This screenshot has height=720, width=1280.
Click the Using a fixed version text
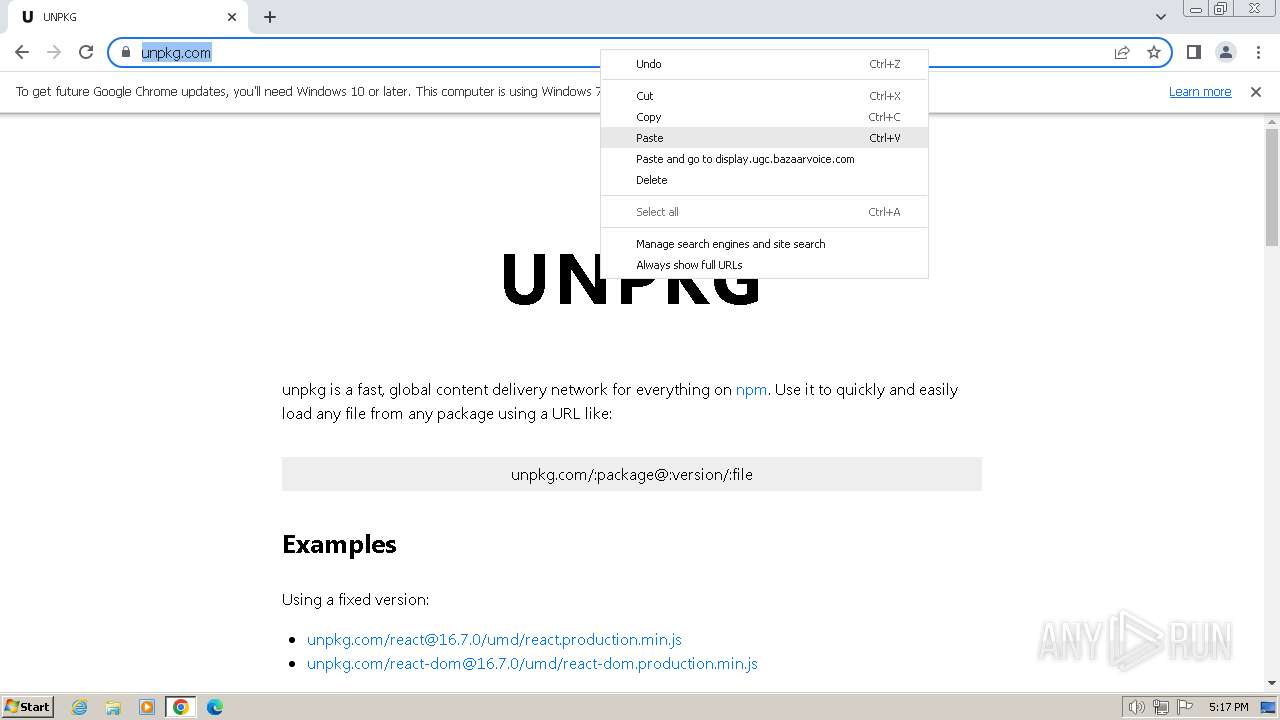point(355,600)
